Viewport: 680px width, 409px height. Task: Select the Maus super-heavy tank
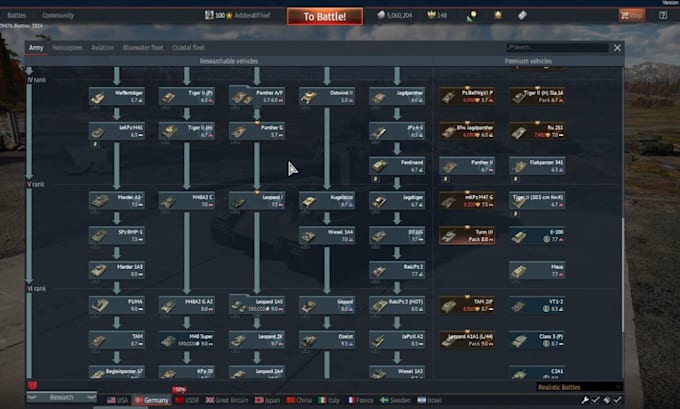[537, 270]
